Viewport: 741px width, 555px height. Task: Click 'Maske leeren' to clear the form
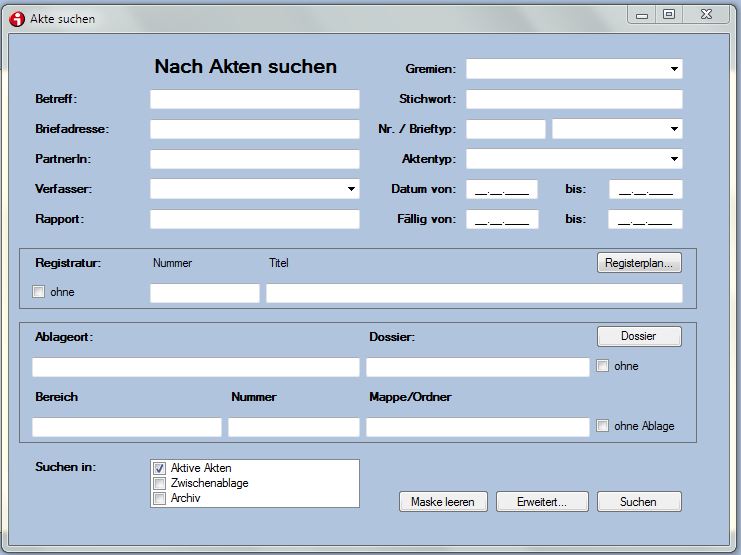coord(442,502)
